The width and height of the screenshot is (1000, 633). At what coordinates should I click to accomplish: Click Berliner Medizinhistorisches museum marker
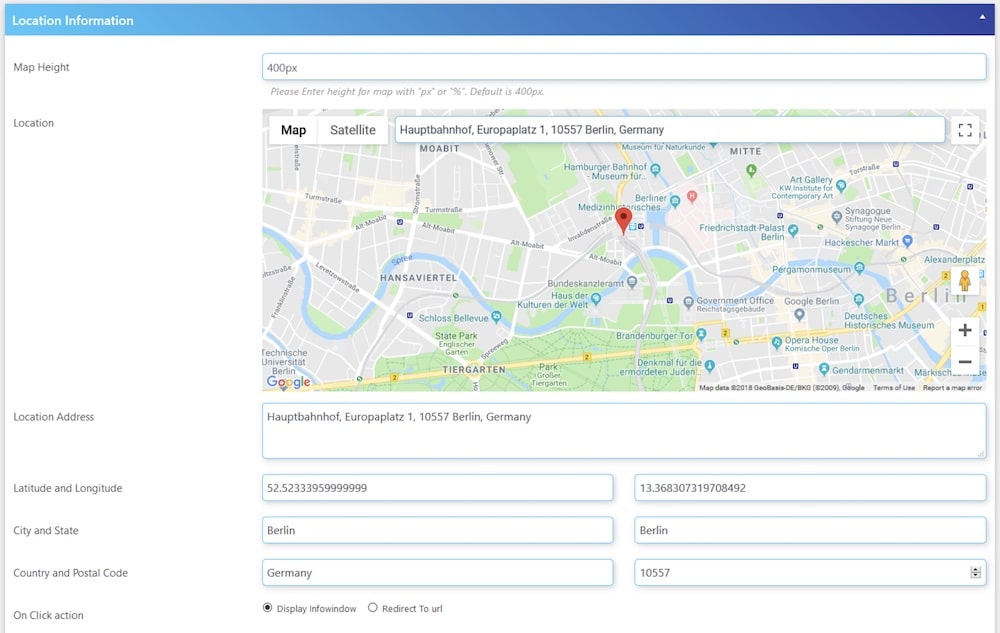click(675, 201)
